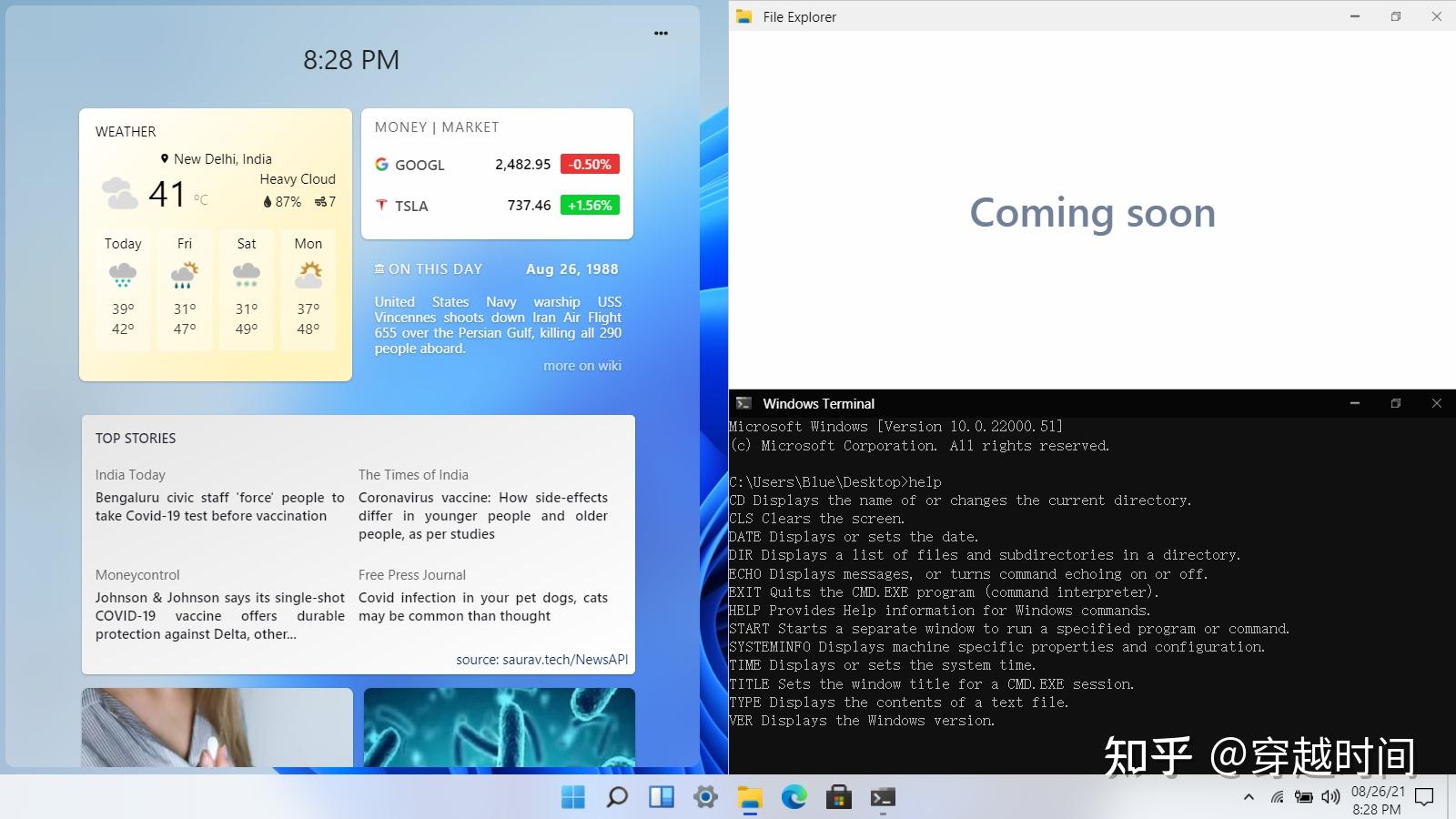Click the Google icon beside GOOGL stock
The width and height of the screenshot is (1456, 819).
[x=381, y=165]
